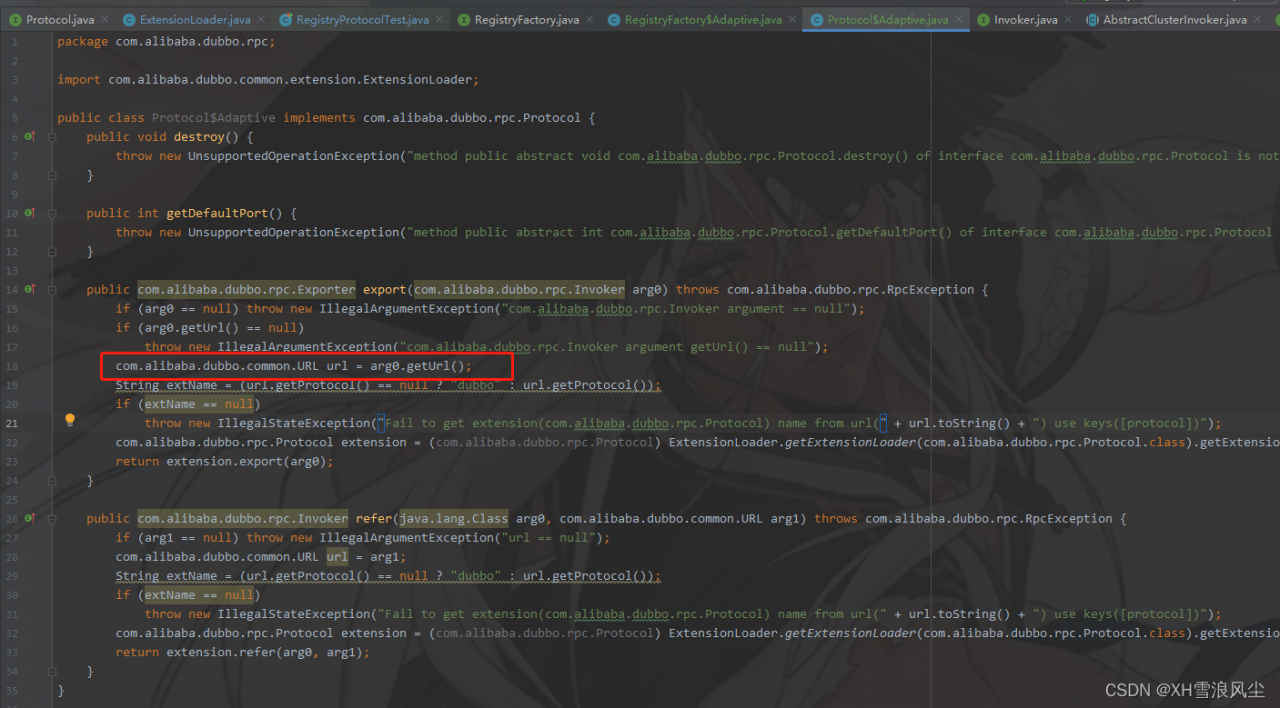Click 'arg0.getUrl()' on line 18
Screen dimensions: 1280x708
(417, 366)
